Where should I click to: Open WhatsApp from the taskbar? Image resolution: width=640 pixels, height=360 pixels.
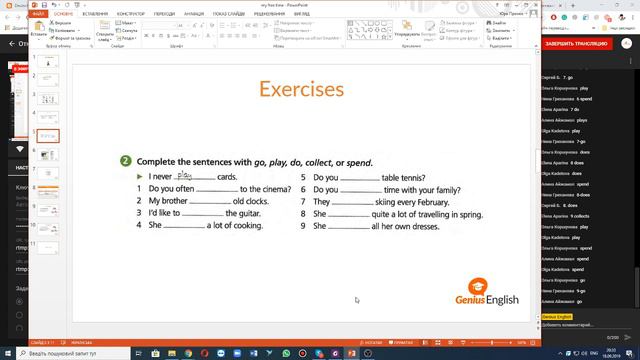pyautogui.click(x=286, y=353)
